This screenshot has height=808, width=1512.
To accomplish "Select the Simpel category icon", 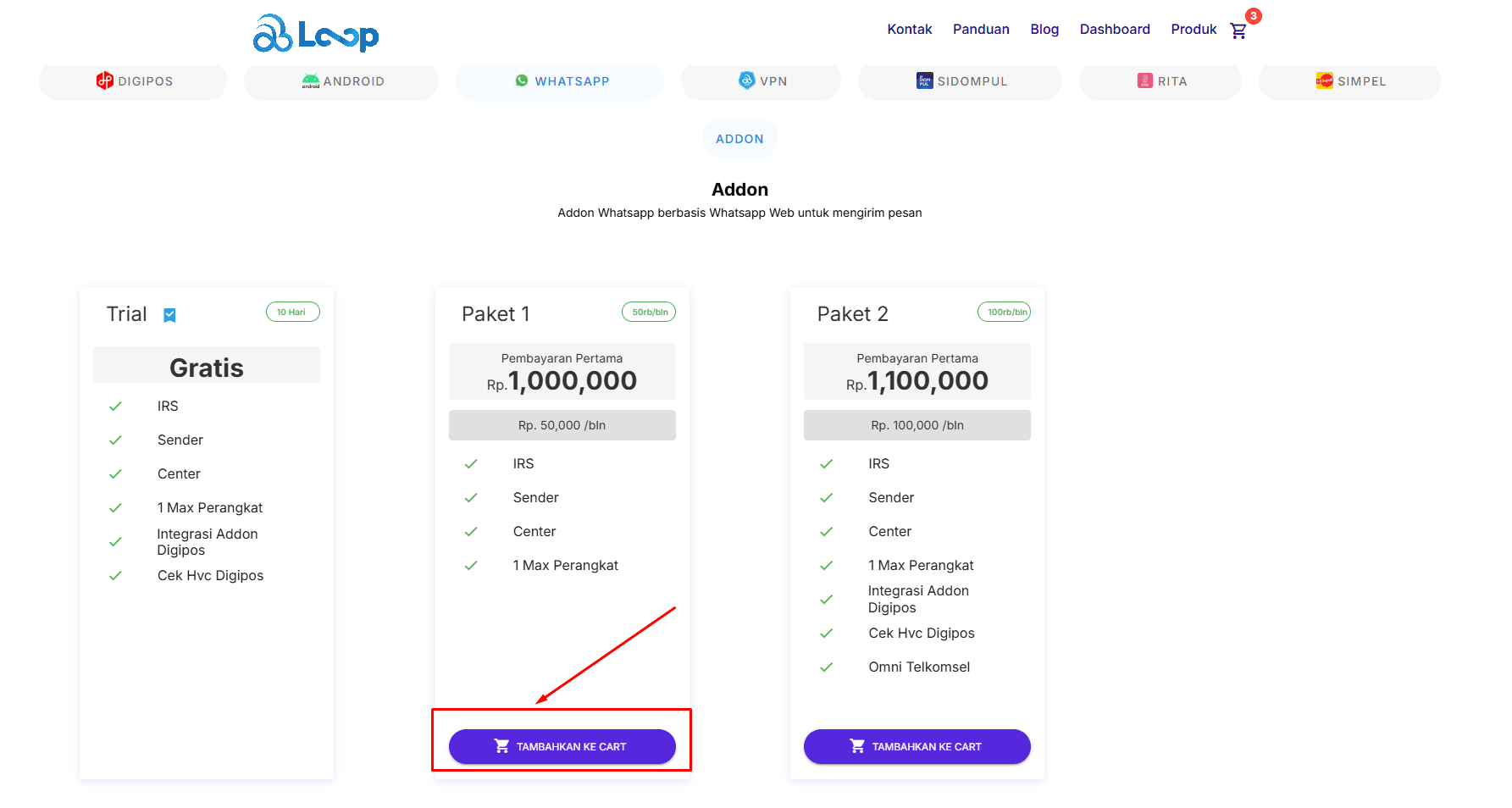I will tap(1324, 81).
